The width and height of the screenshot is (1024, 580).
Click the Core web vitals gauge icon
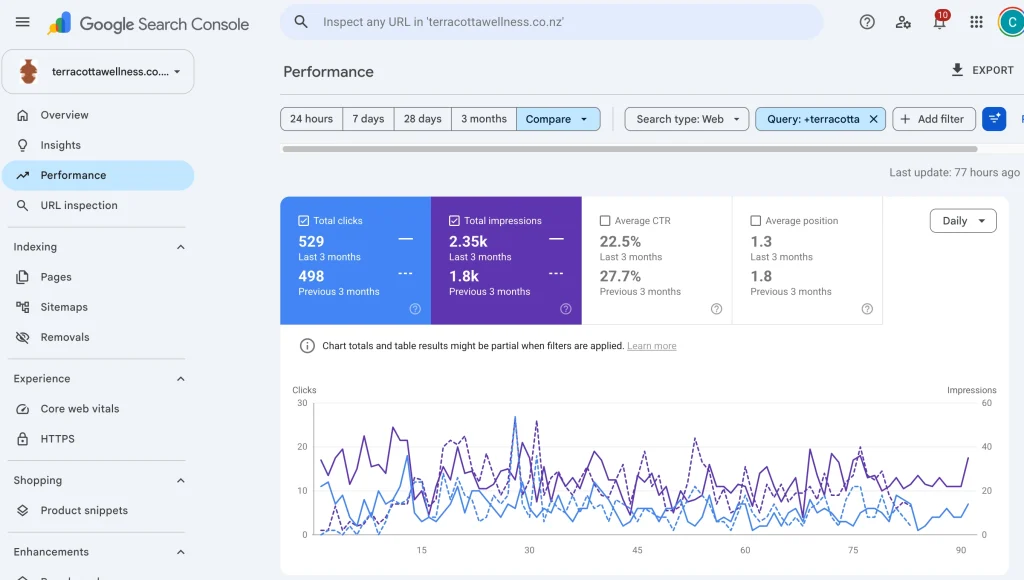[x=23, y=409]
